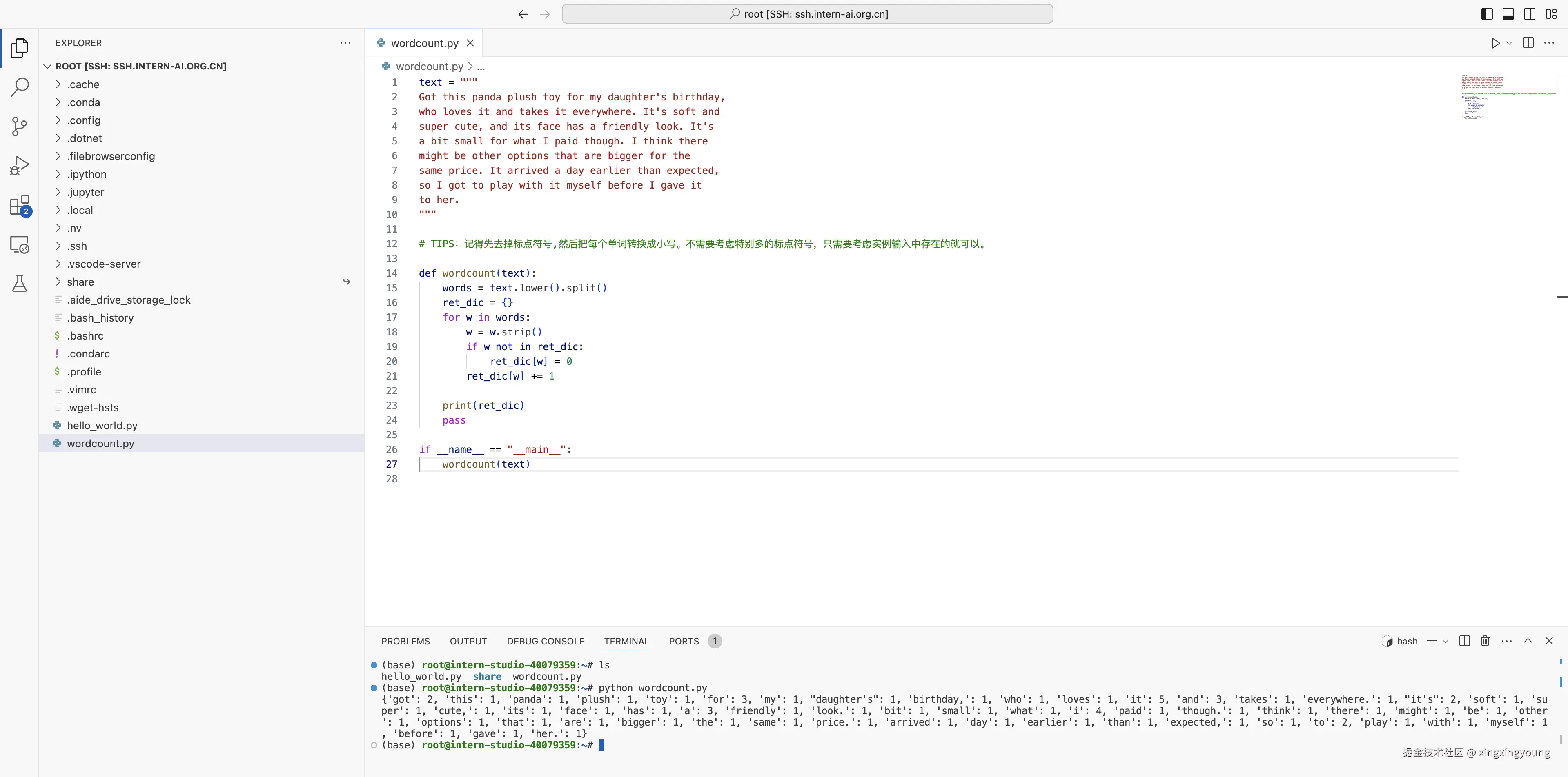Kill terminal with trash icon
1568x777 pixels.
click(1485, 641)
